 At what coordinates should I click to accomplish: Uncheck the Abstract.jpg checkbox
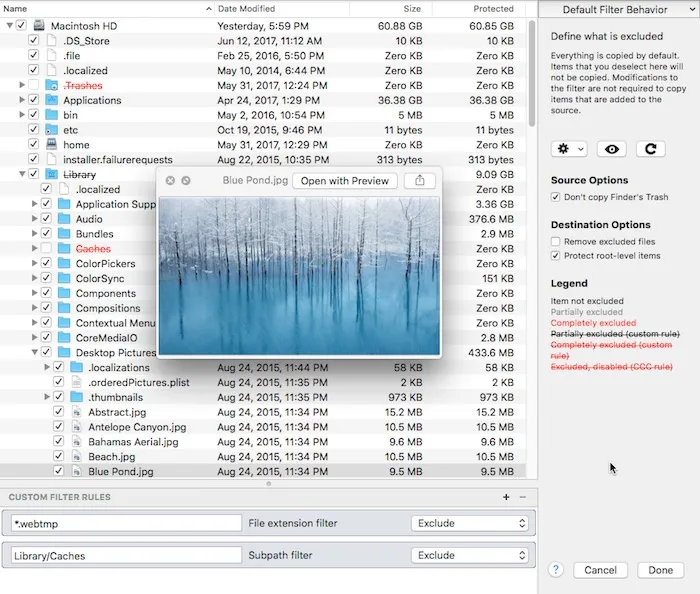pyautogui.click(x=58, y=411)
